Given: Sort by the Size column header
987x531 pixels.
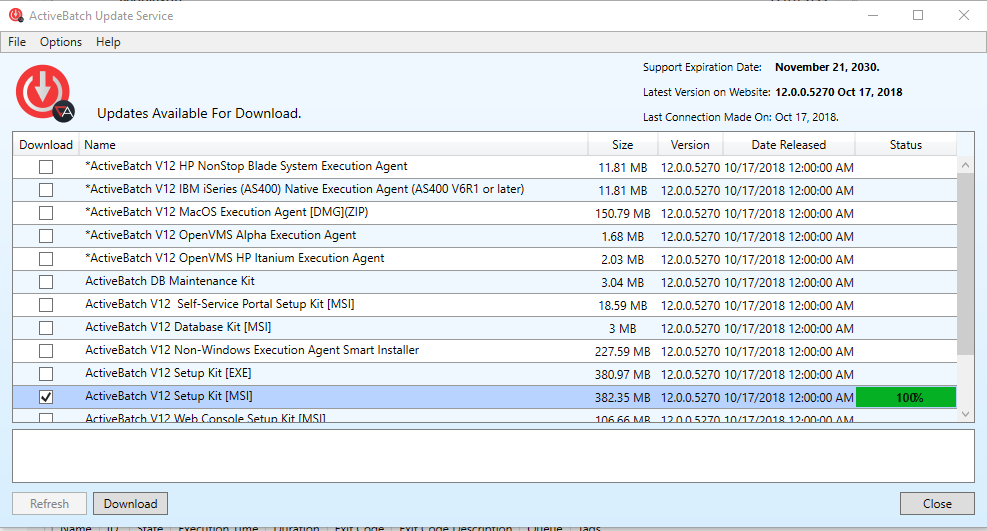Looking at the screenshot, I should click(x=623, y=145).
